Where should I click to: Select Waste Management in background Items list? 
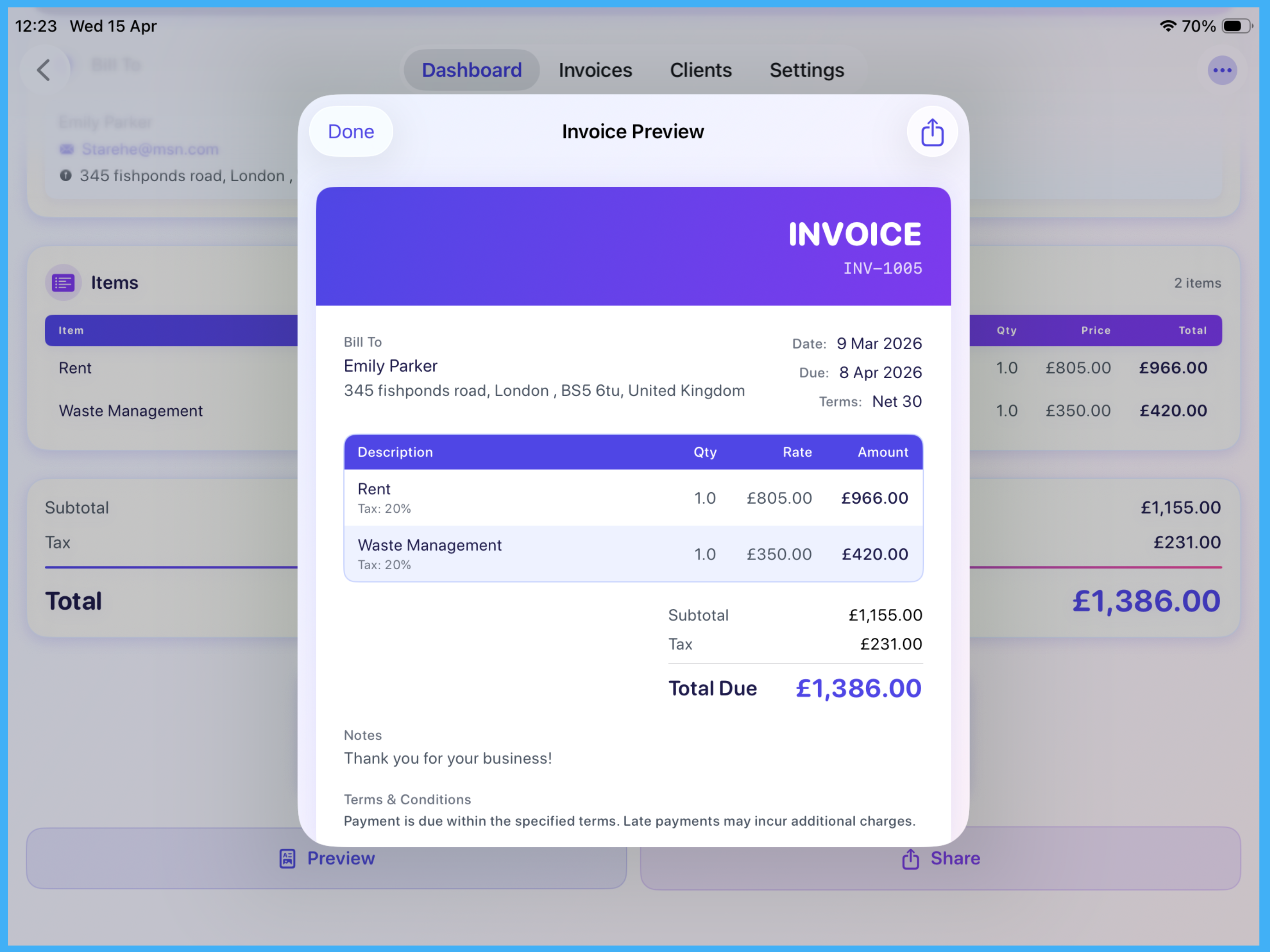pos(130,411)
